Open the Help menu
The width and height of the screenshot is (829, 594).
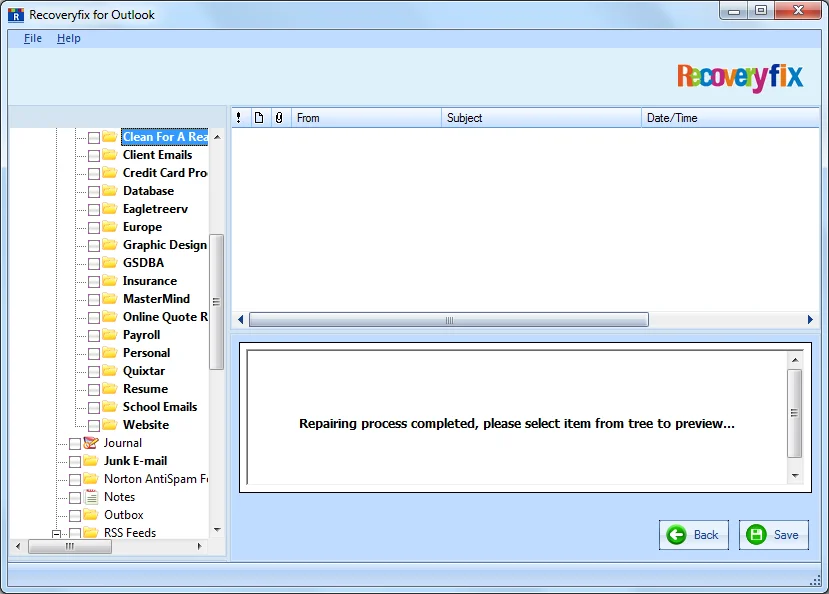(69, 39)
